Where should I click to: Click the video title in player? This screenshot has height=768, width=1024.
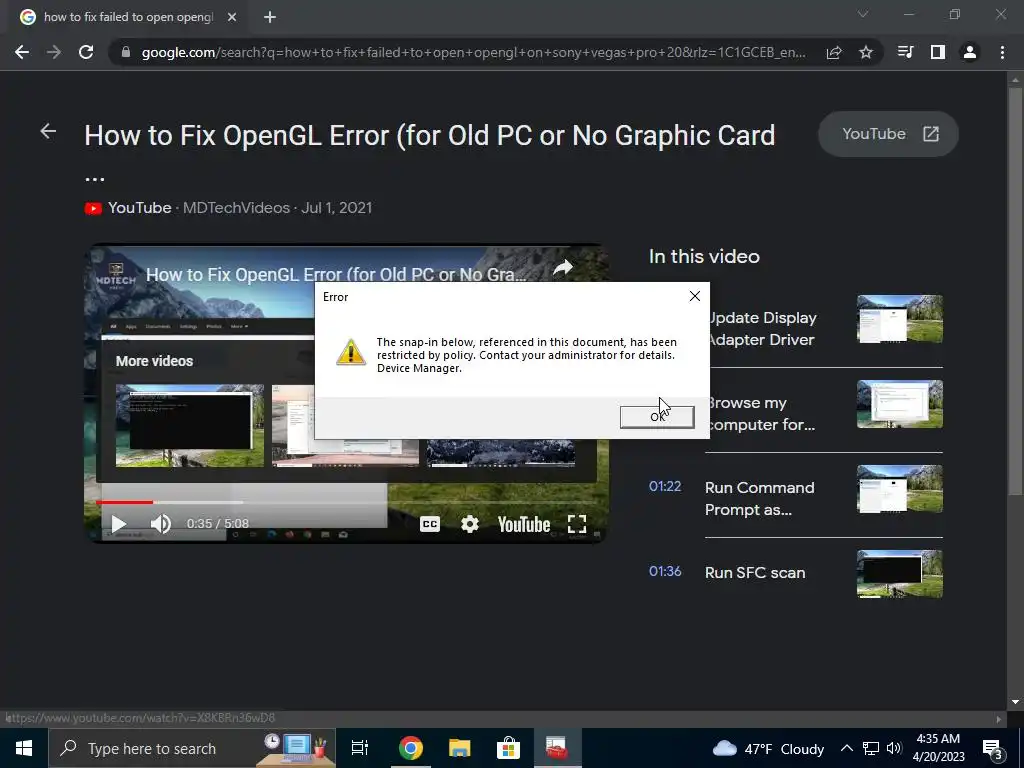point(336,274)
